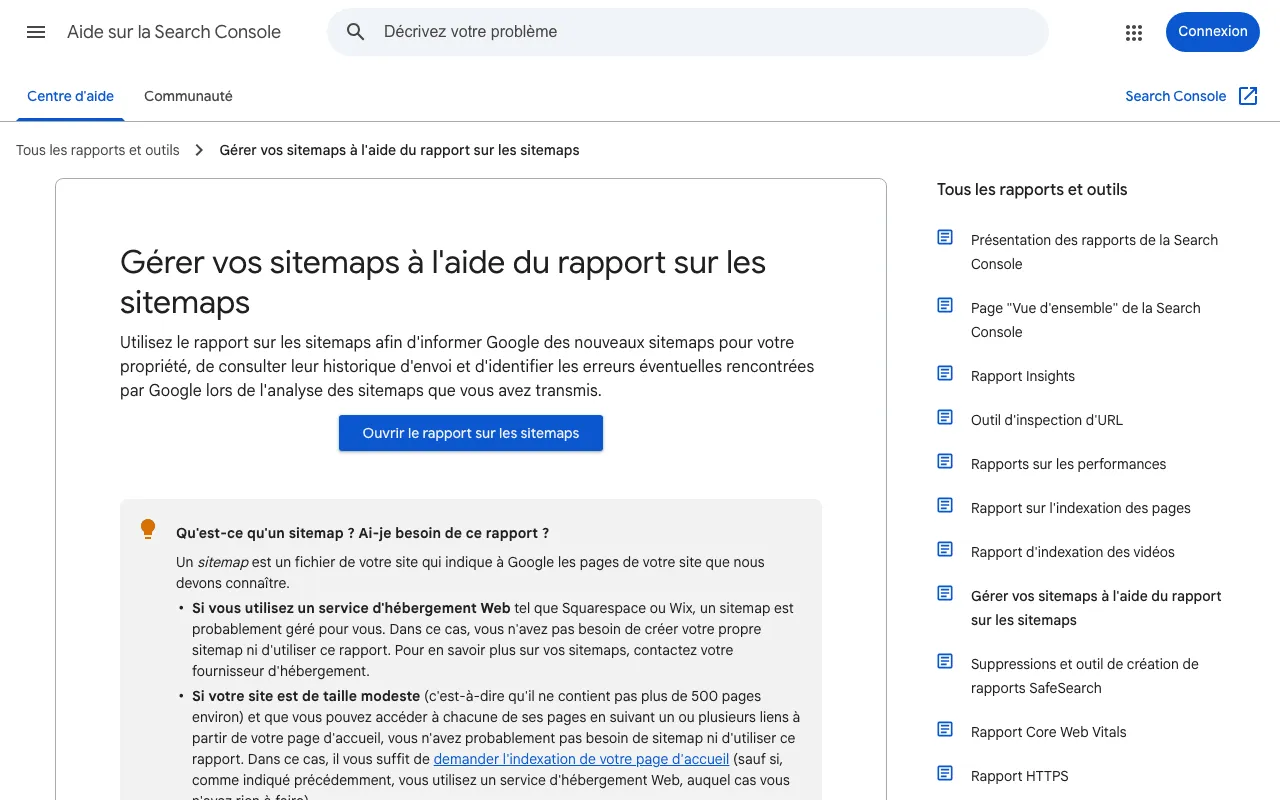Open Rapports sur les performances article

pyautogui.click(x=1068, y=464)
